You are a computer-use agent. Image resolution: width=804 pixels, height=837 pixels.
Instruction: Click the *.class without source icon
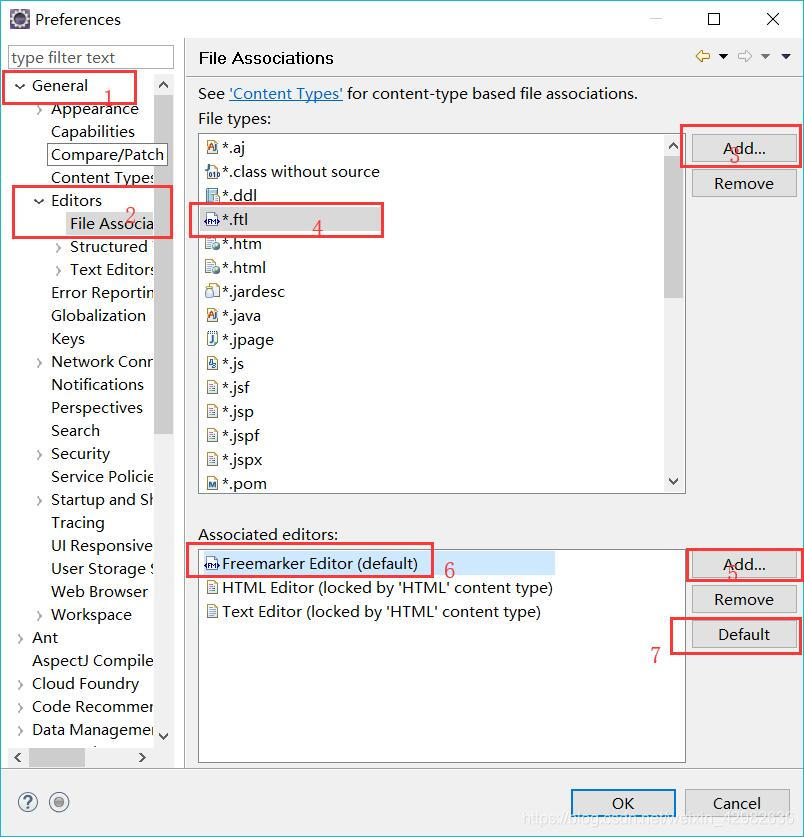click(x=212, y=171)
